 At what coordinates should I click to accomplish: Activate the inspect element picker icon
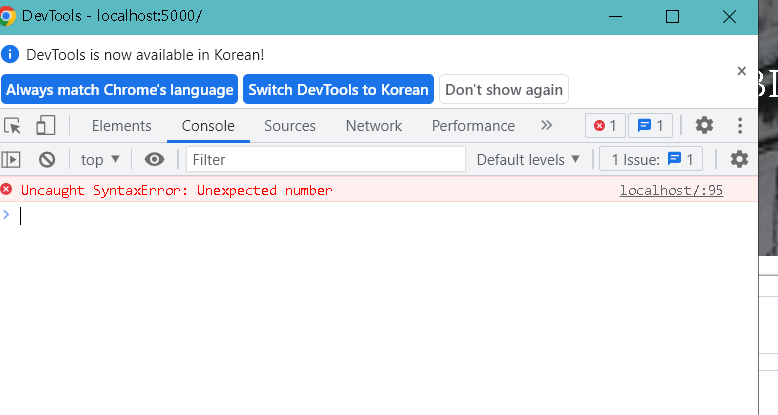12,126
